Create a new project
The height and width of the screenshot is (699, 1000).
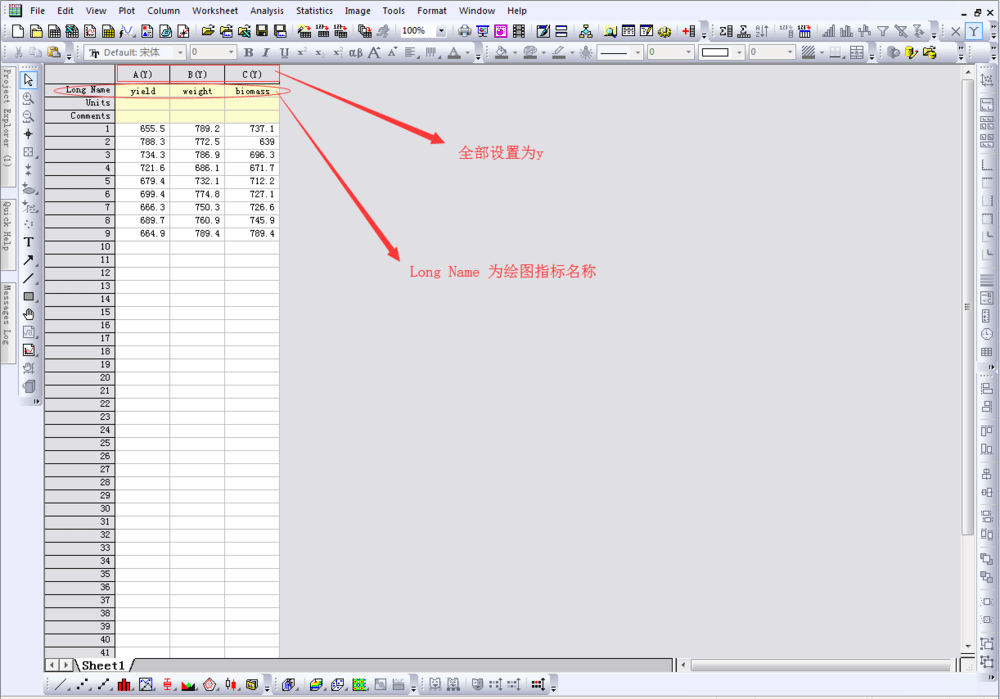coord(18,31)
